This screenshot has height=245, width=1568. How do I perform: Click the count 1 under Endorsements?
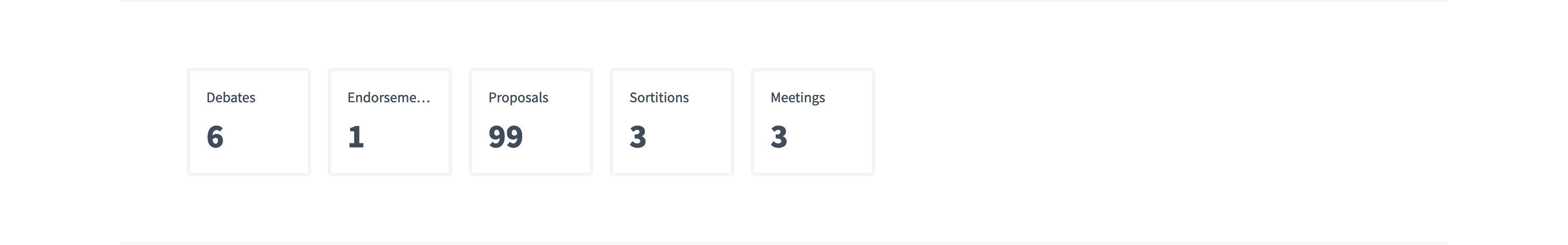[356, 137]
